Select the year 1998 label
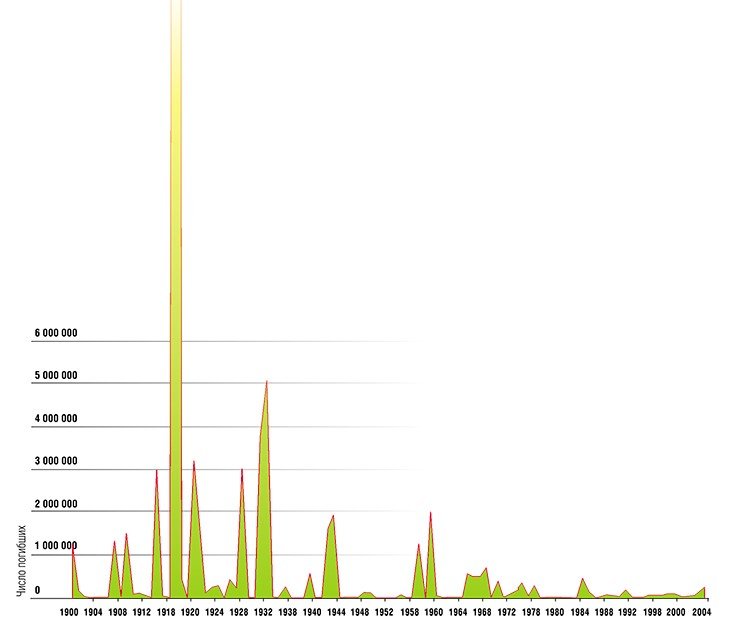Image resolution: width=740 pixels, height=632 pixels. coord(653,613)
